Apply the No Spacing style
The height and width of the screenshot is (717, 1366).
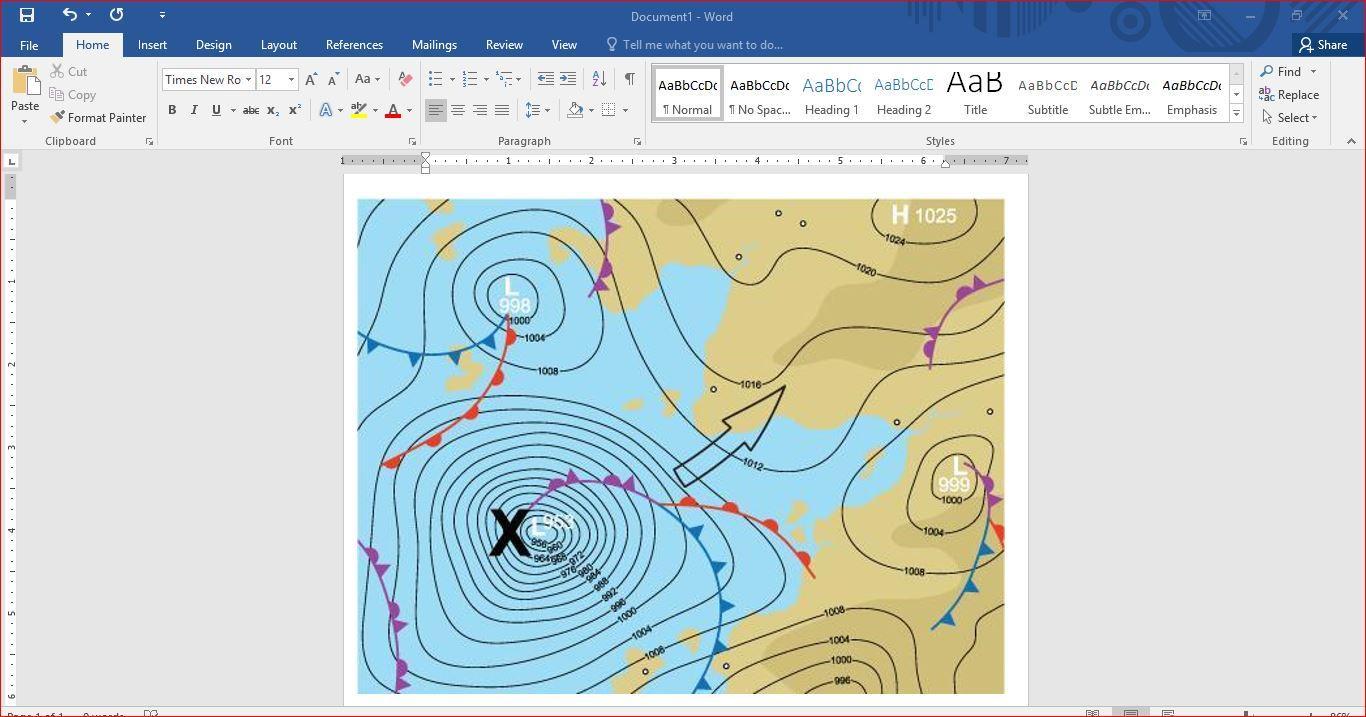tap(759, 94)
